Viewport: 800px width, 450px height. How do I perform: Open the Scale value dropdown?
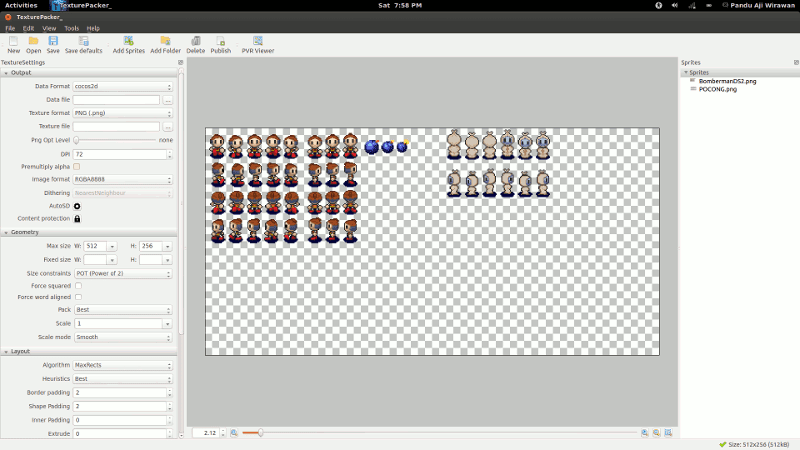[167, 323]
